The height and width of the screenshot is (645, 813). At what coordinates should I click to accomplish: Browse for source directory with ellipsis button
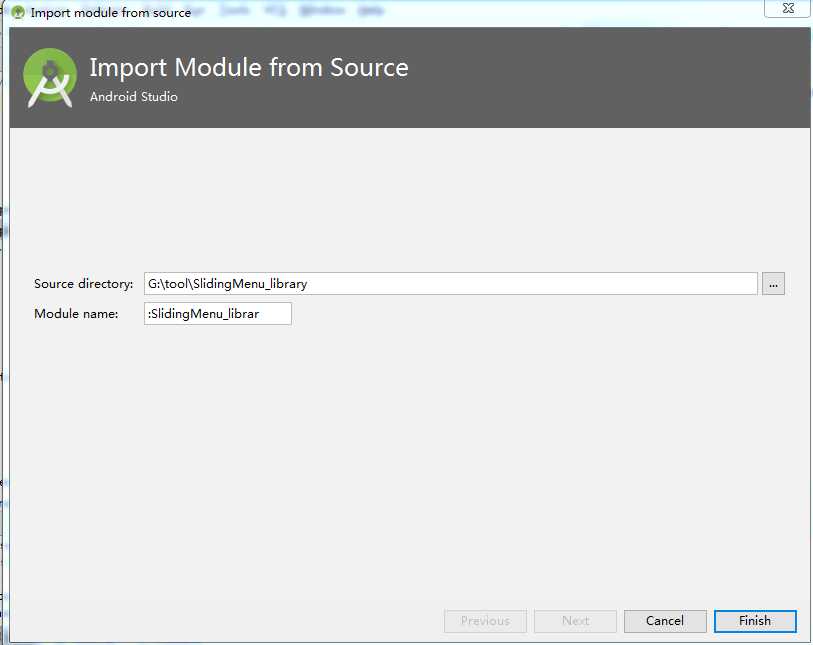pyautogui.click(x=773, y=284)
